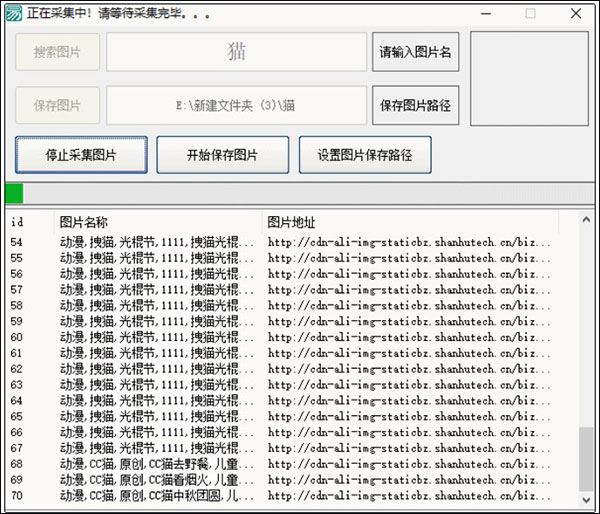Image resolution: width=600 pixels, height=514 pixels.
Task: Select list row with id 63
Action: click(x=282, y=385)
